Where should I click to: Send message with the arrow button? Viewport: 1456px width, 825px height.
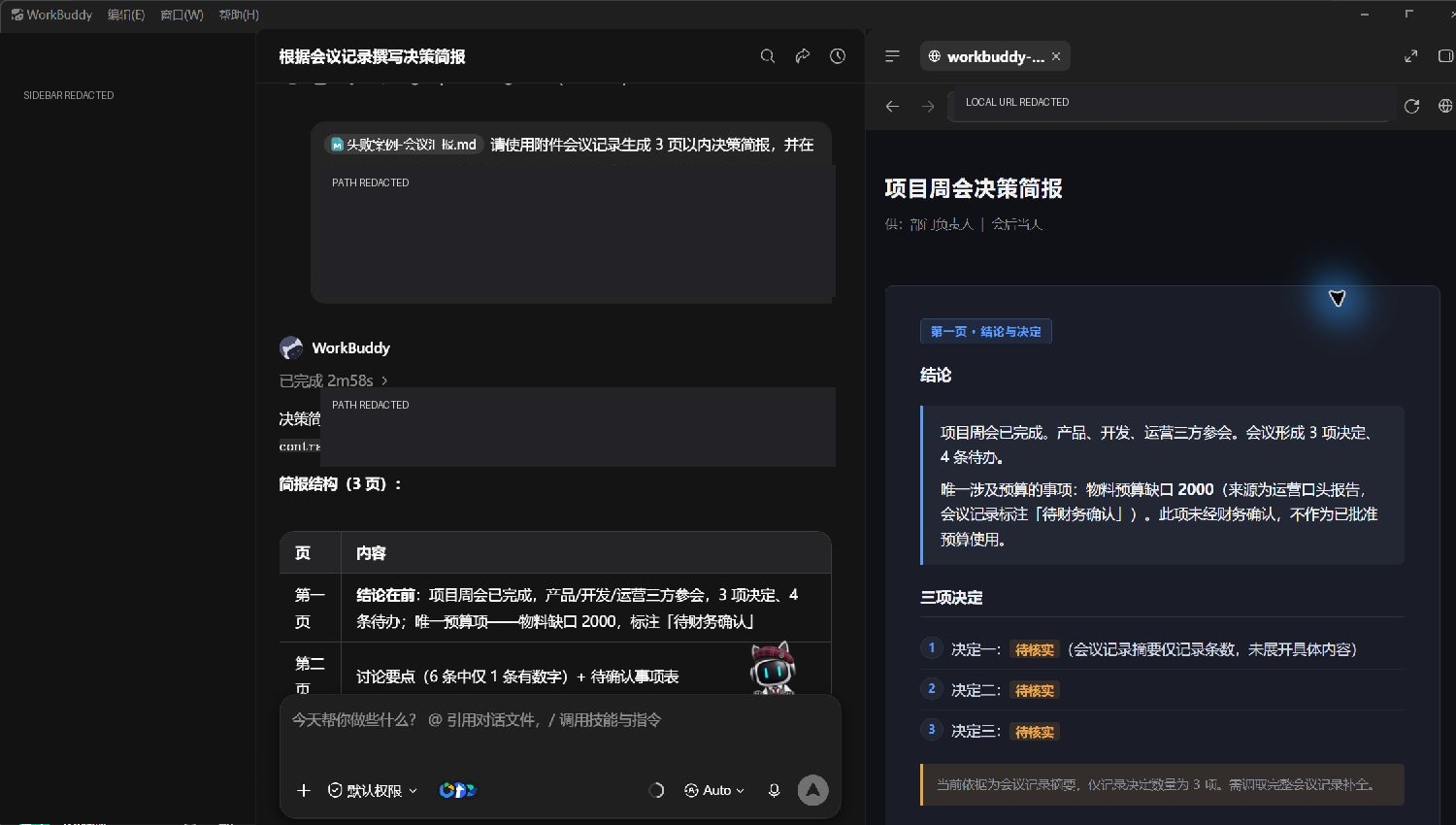(x=813, y=790)
